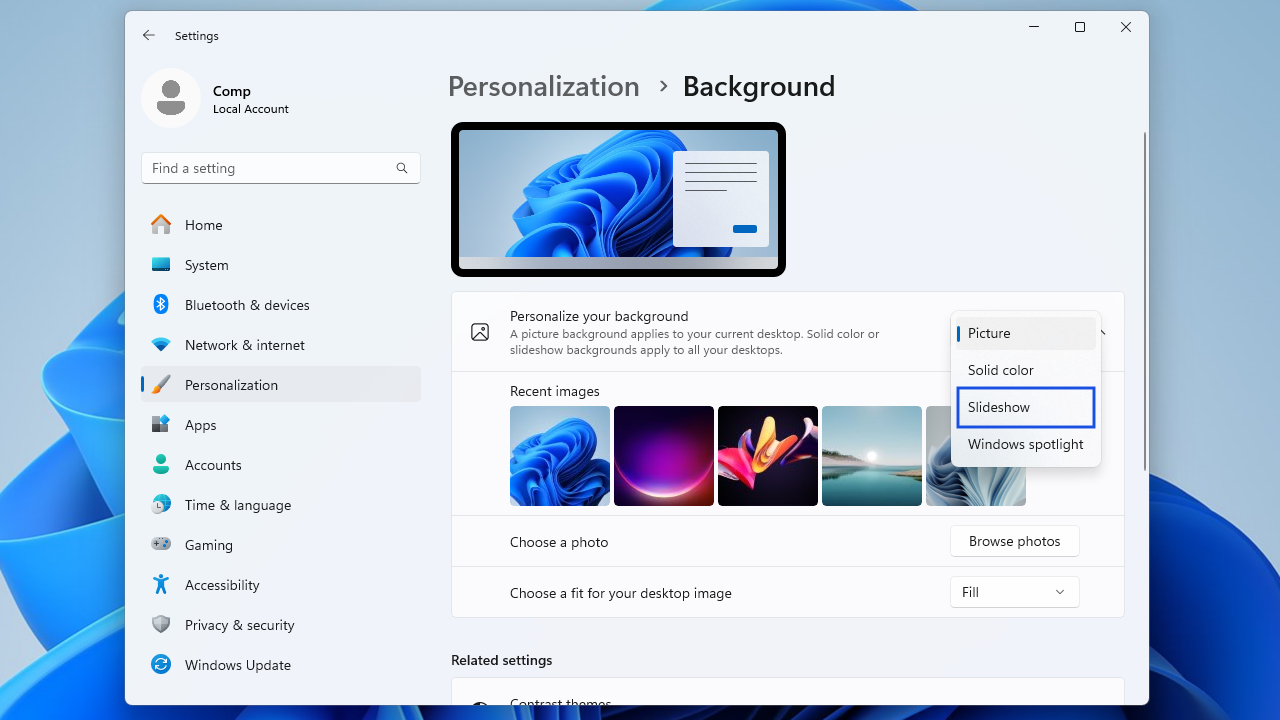Choose Windows spotlight option
The width and height of the screenshot is (1280, 720).
pos(1026,444)
